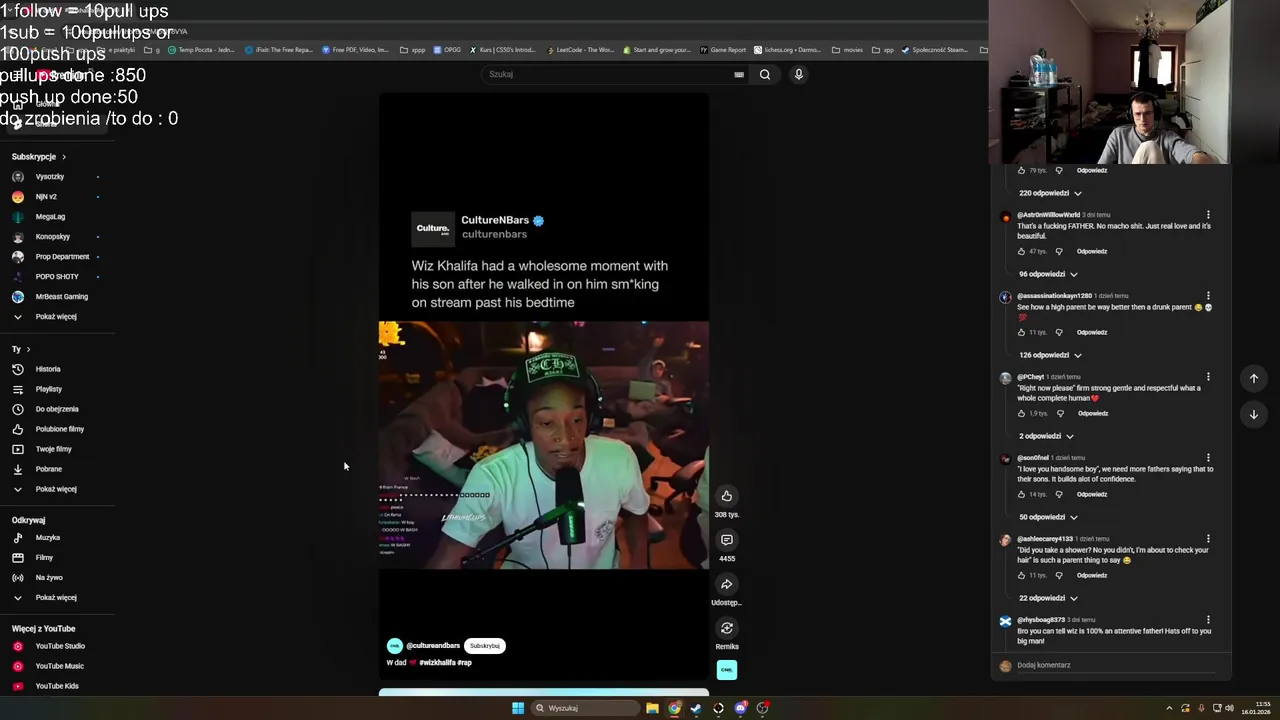Click the taskbar Wyszukaj search box
Viewport: 1280px width, 720px height.
pyautogui.click(x=584, y=708)
